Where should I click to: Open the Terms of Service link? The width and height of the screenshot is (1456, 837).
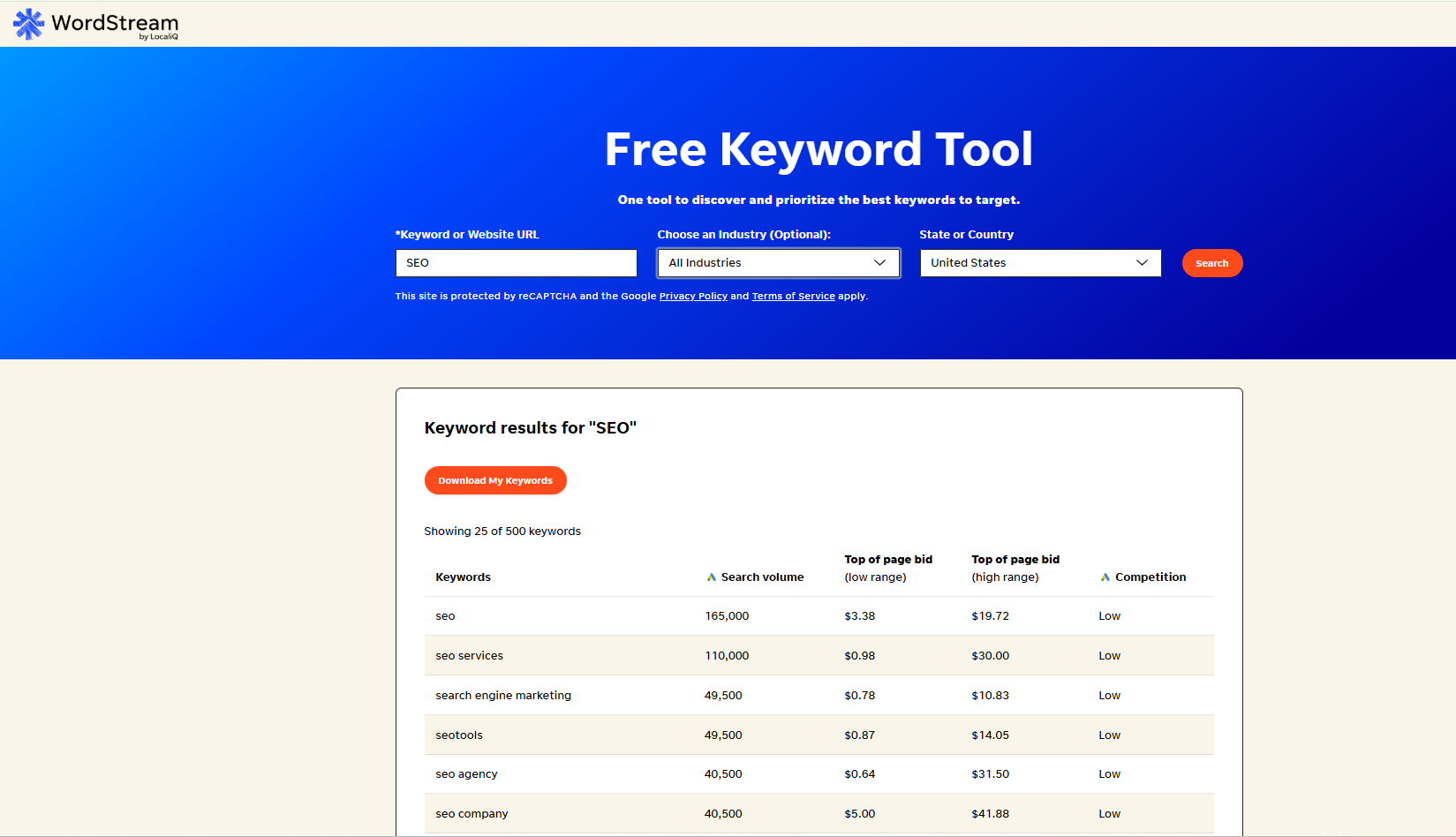[792, 296]
